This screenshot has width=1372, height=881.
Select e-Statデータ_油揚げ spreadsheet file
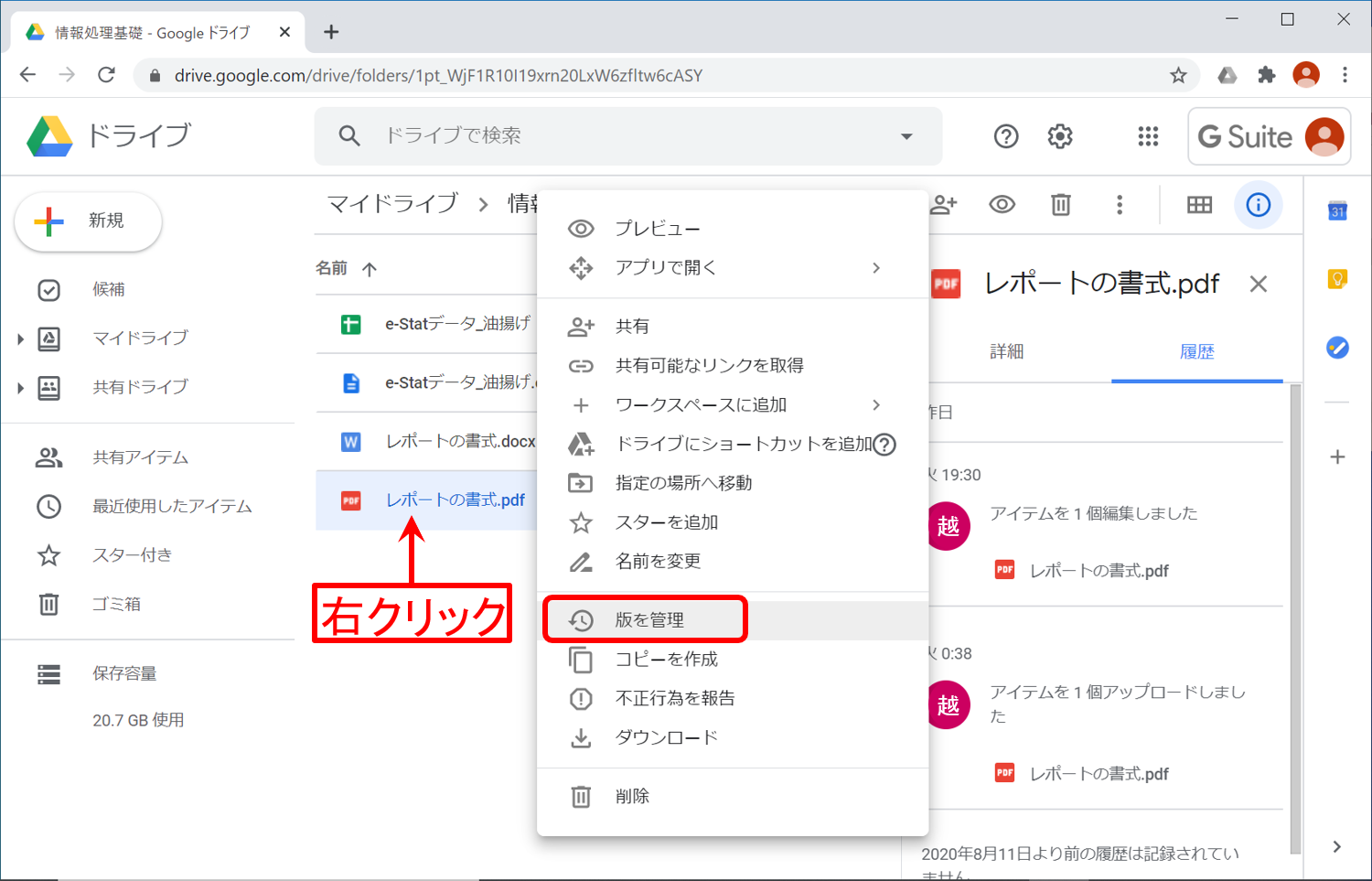point(426,324)
